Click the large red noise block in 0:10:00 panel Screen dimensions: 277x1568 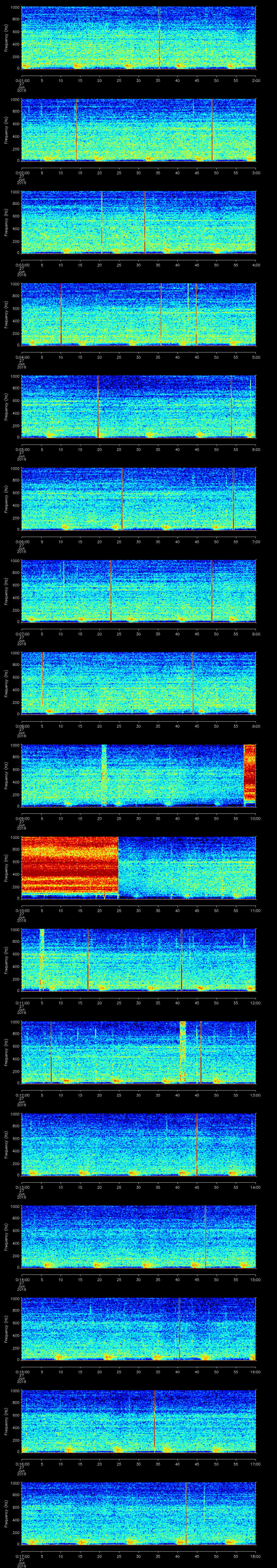click(x=70, y=866)
